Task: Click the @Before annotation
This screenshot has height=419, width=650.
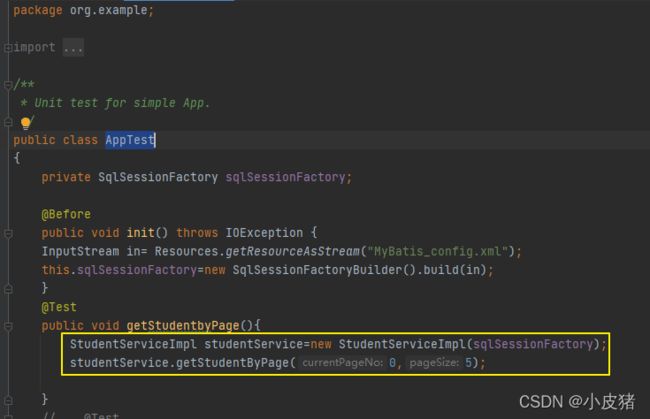Action: click(66, 214)
